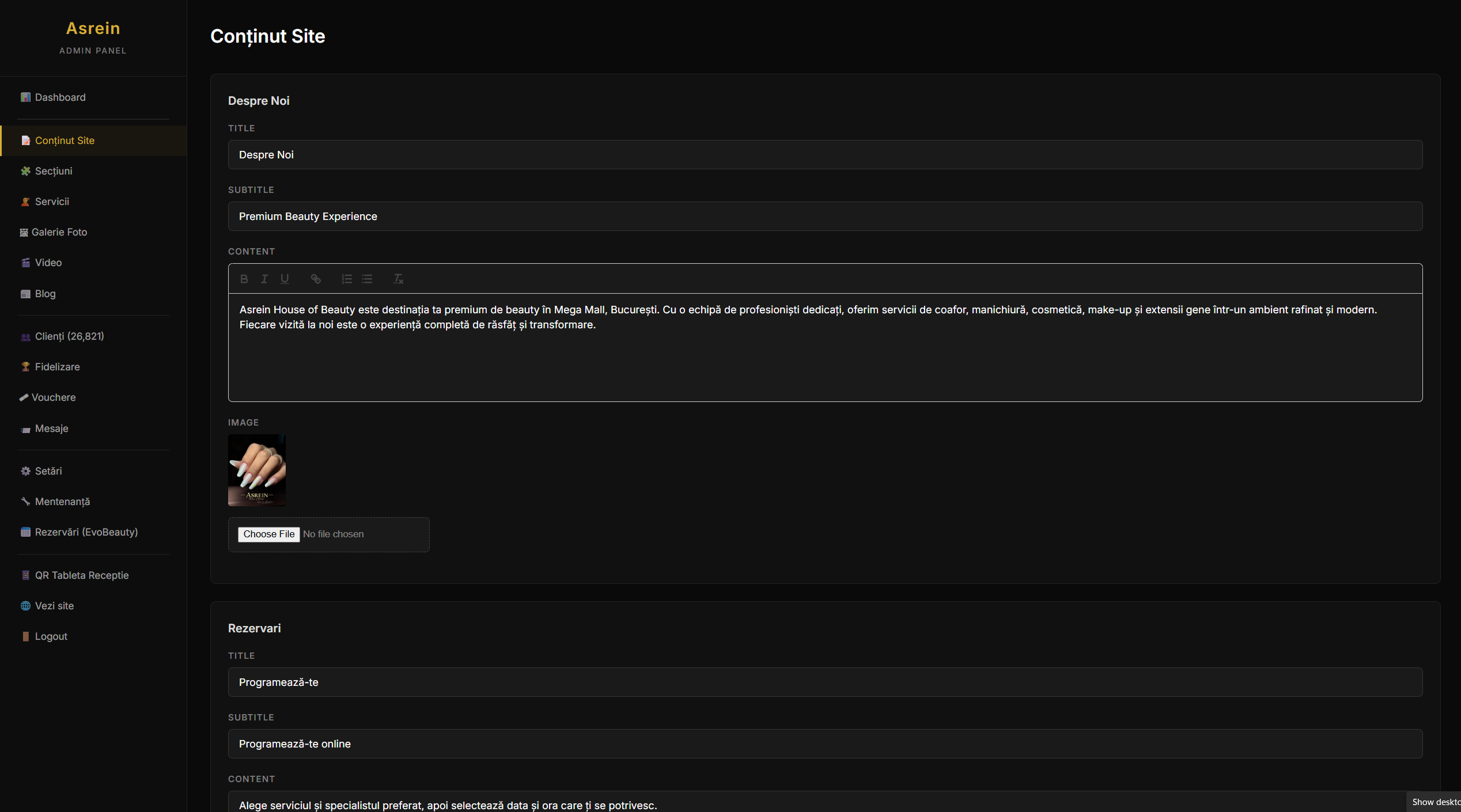This screenshot has width=1461, height=812.
Task: Insert a link using editor toolbar
Action: click(316, 279)
